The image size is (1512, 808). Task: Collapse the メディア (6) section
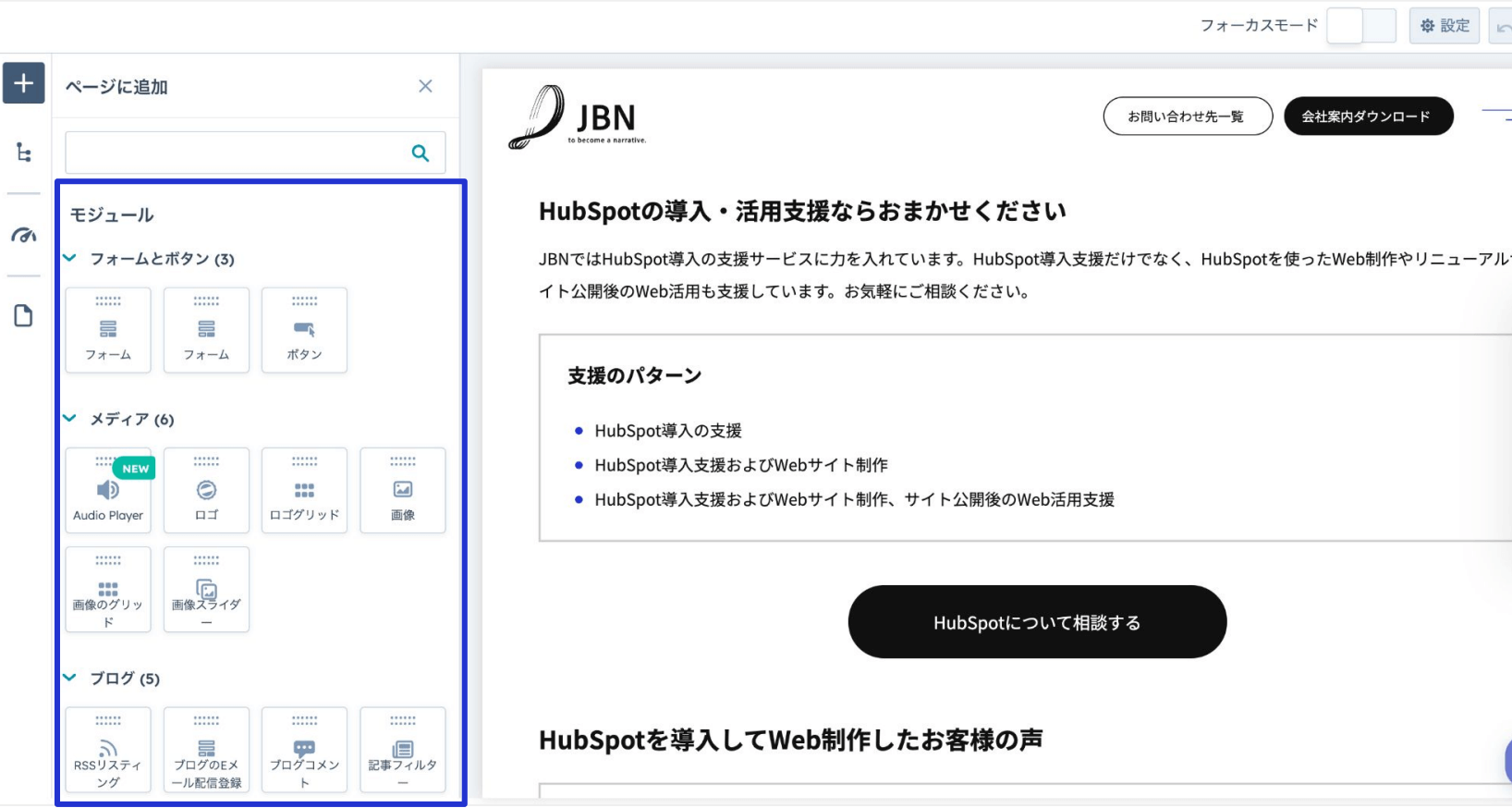(x=69, y=418)
